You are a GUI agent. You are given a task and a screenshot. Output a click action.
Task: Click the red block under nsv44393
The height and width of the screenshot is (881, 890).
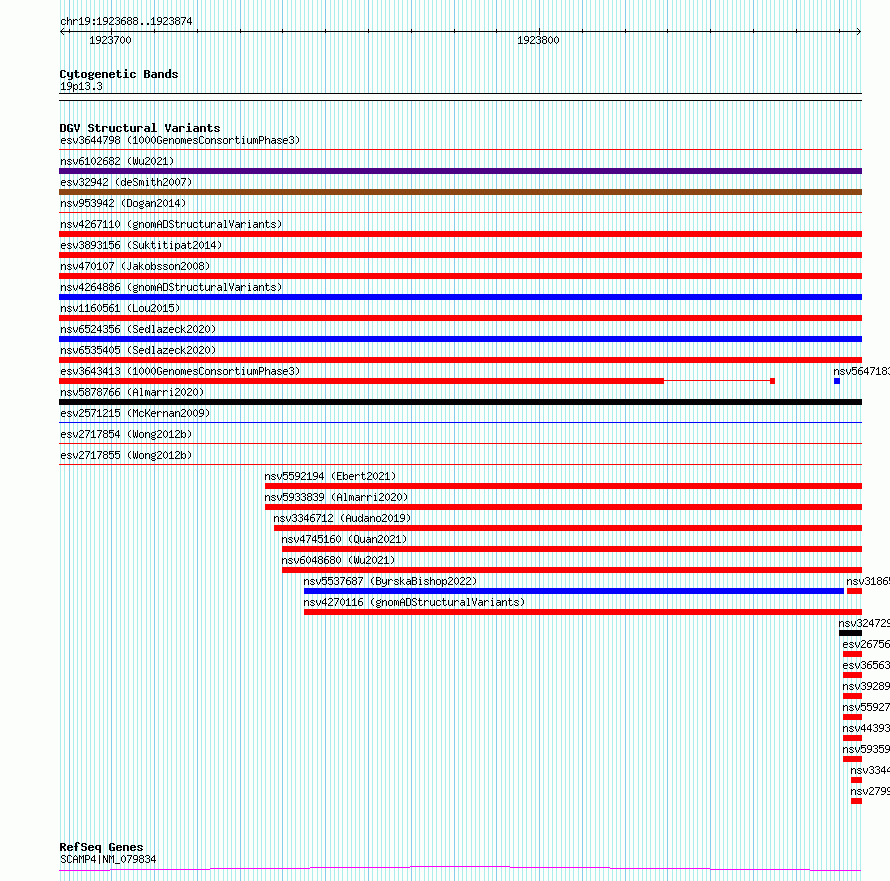pos(853,738)
